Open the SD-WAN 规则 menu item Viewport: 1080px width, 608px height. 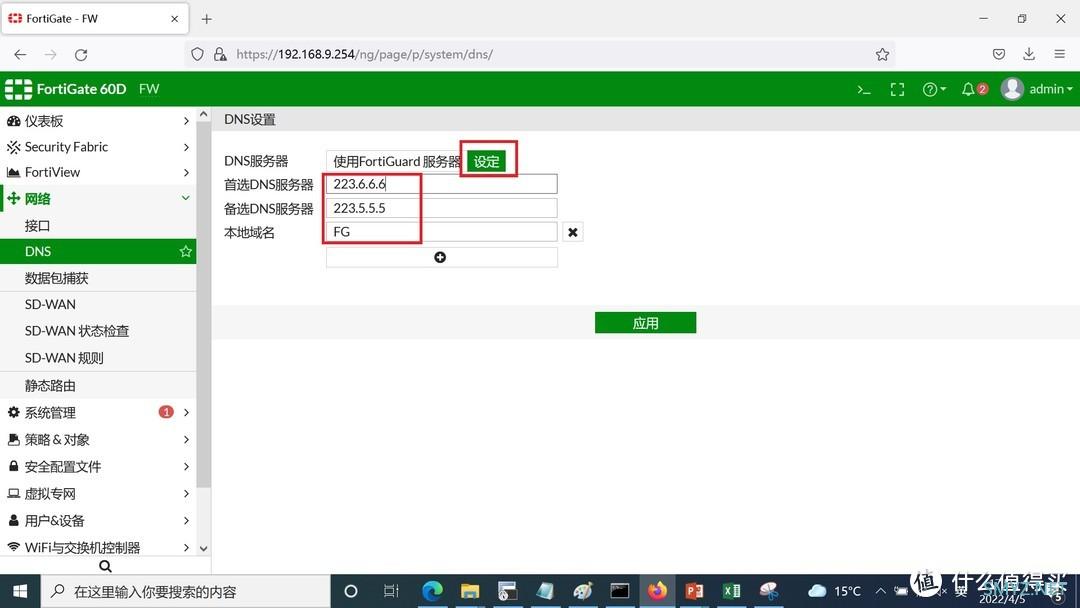pos(64,358)
